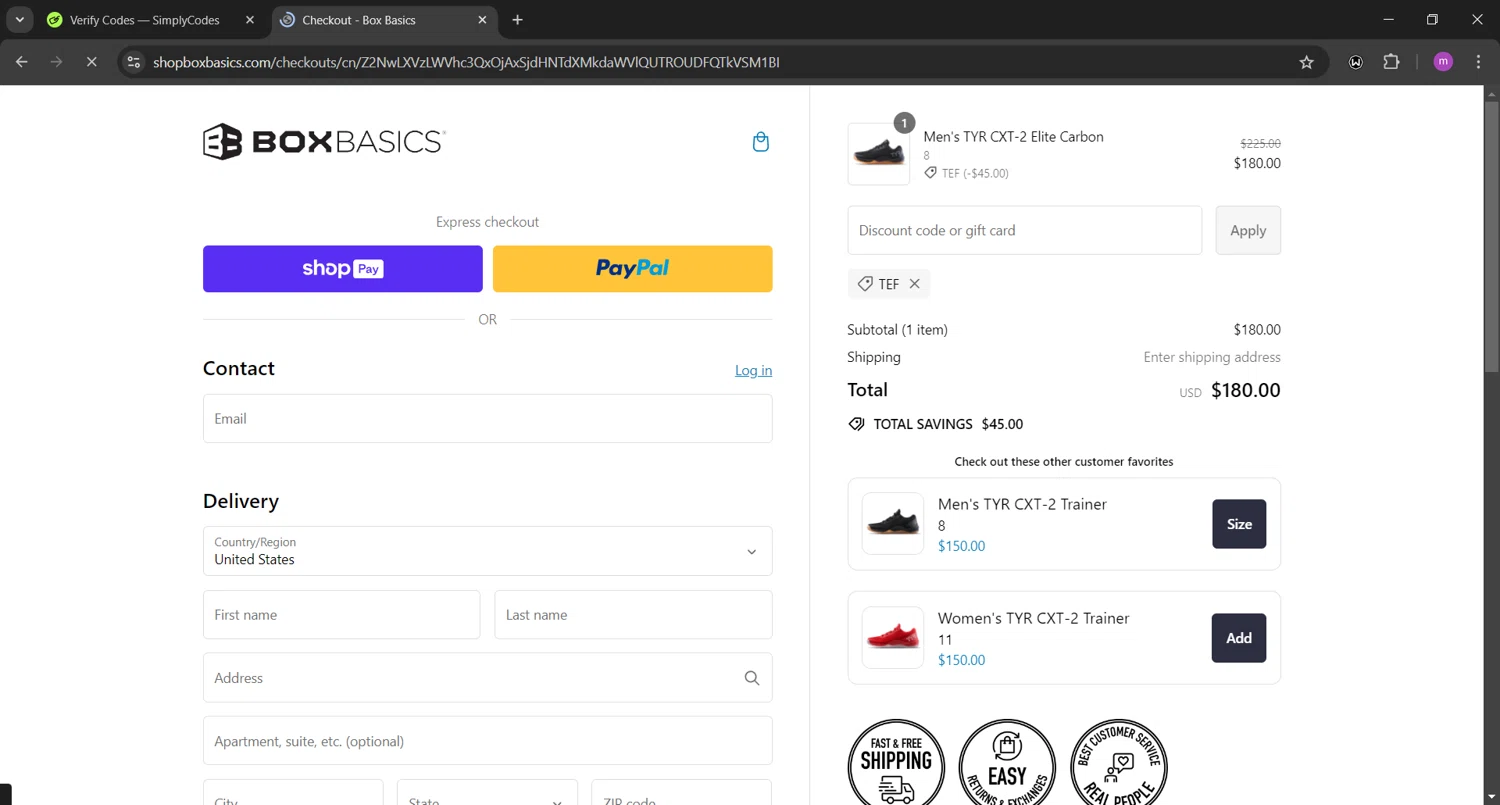Click the Discount code or gift card field
Screen dimensions: 1500x805
click(x=1025, y=230)
